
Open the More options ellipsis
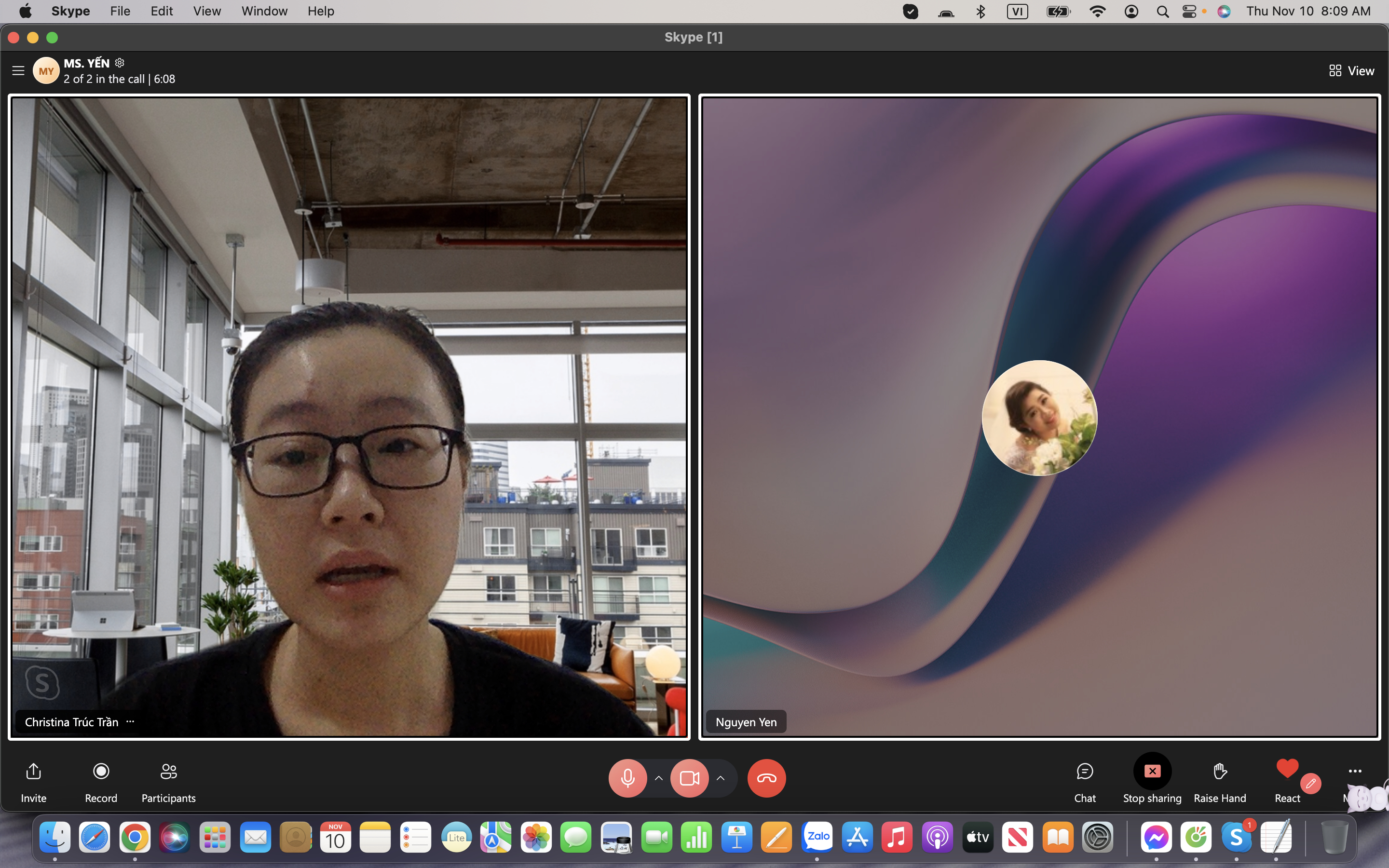(1355, 771)
